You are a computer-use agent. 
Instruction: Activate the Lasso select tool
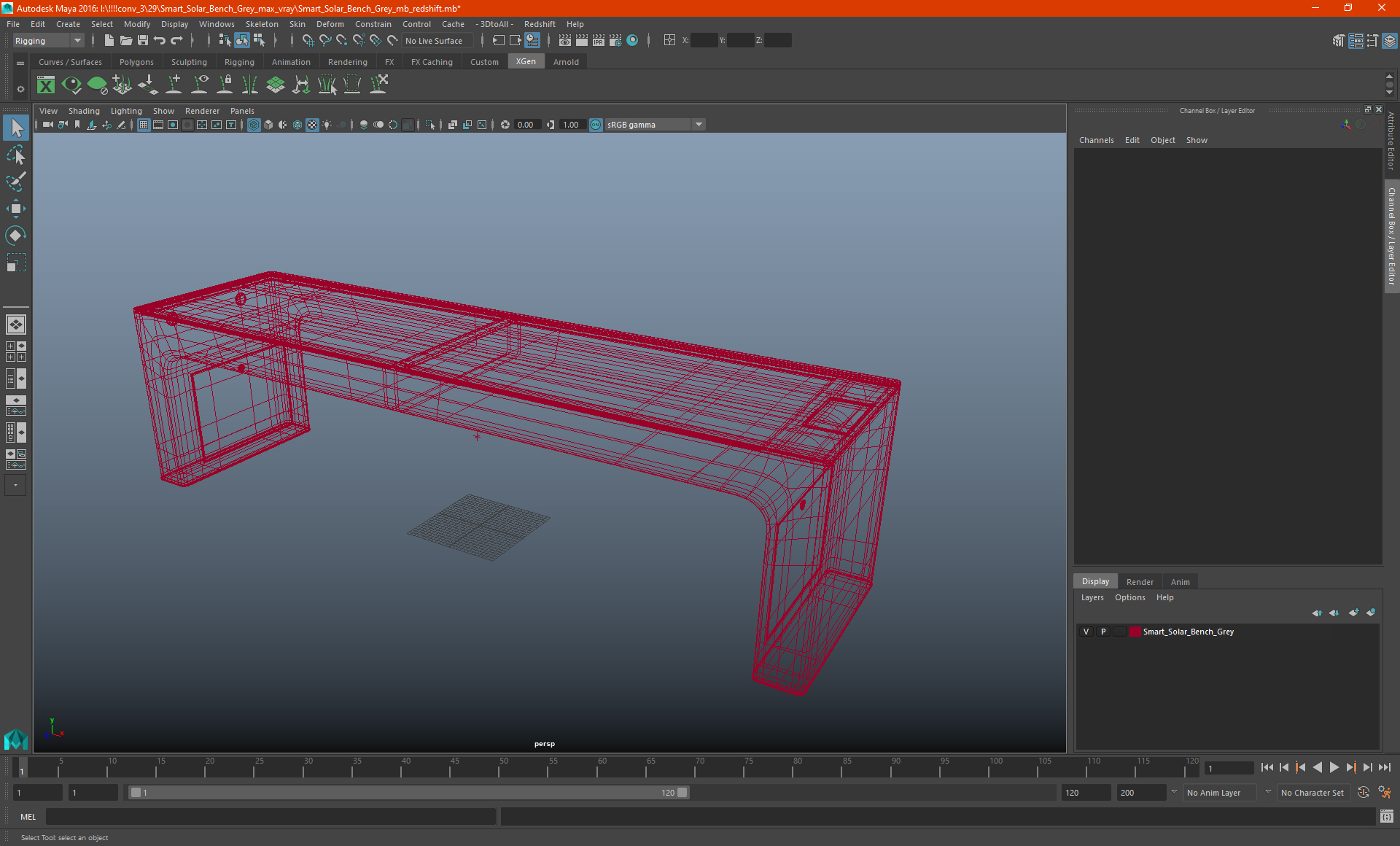coord(16,155)
